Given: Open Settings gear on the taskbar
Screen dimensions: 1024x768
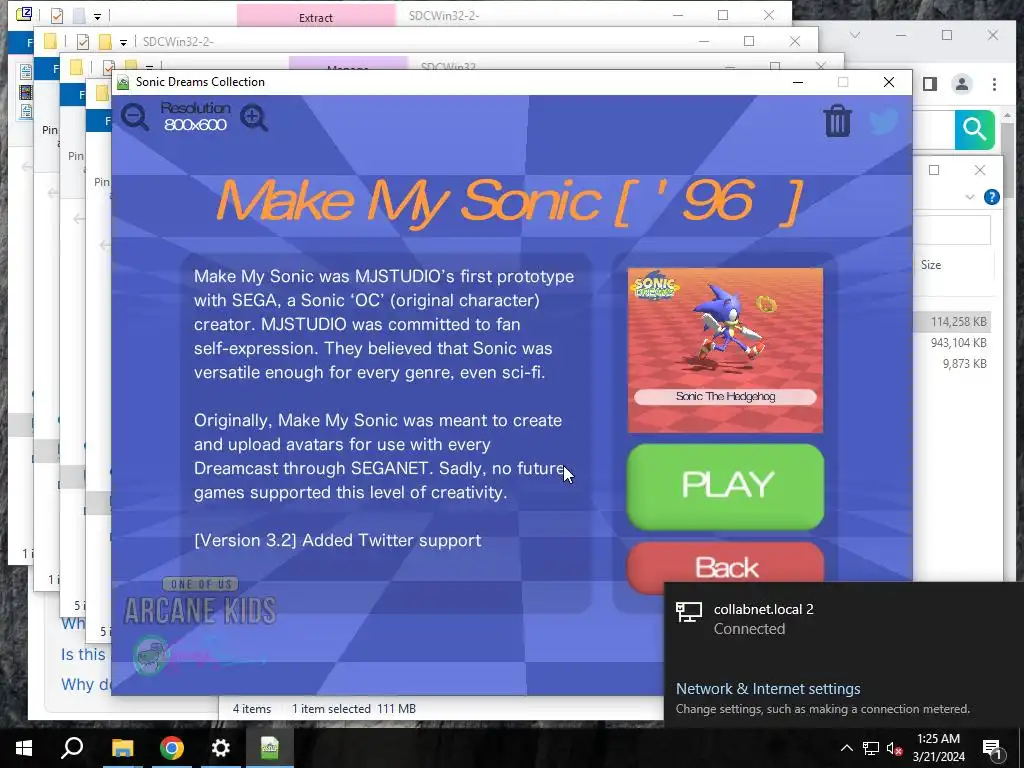Looking at the screenshot, I should click(x=221, y=748).
